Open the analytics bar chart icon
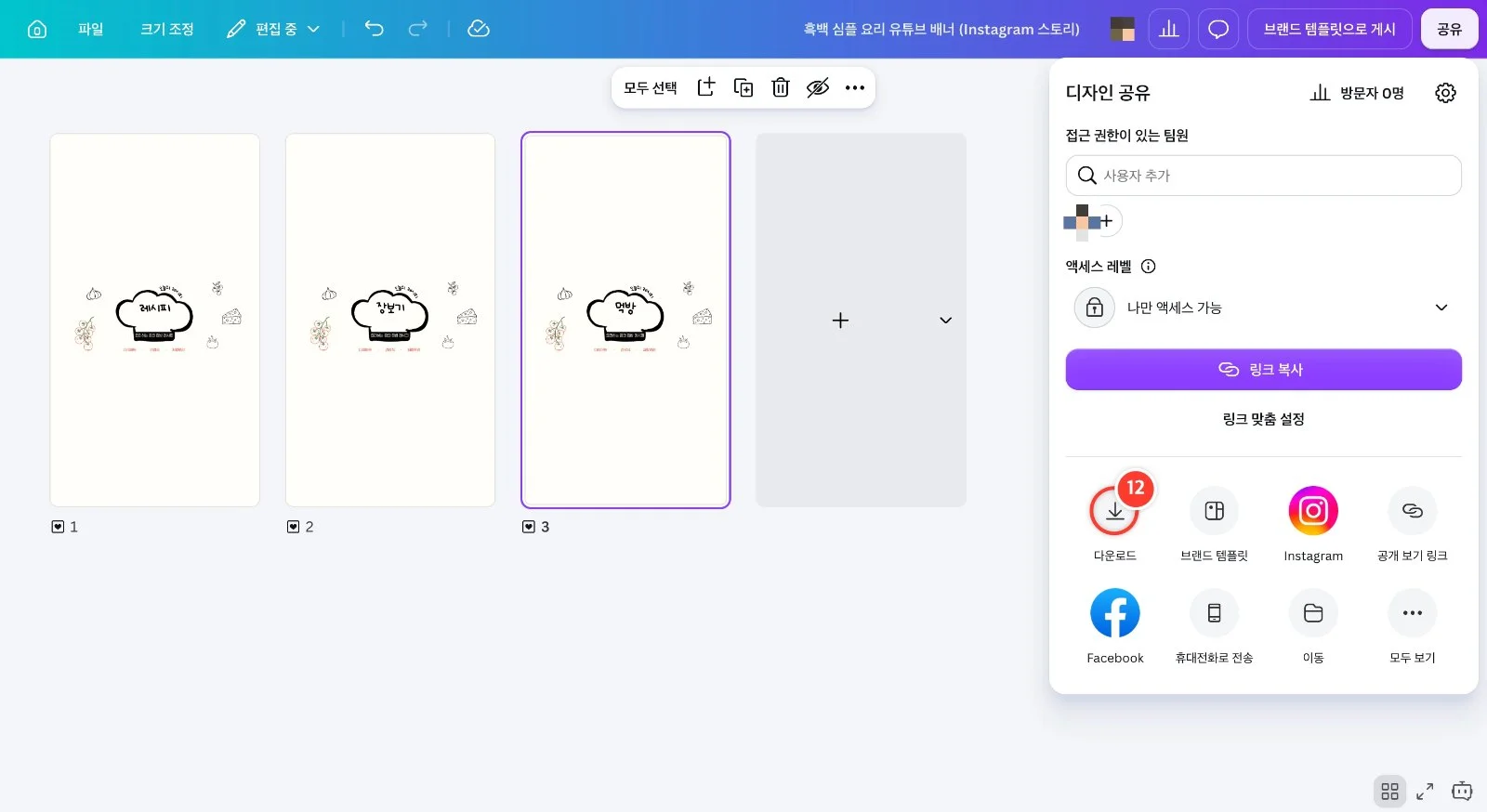 coord(1169,29)
